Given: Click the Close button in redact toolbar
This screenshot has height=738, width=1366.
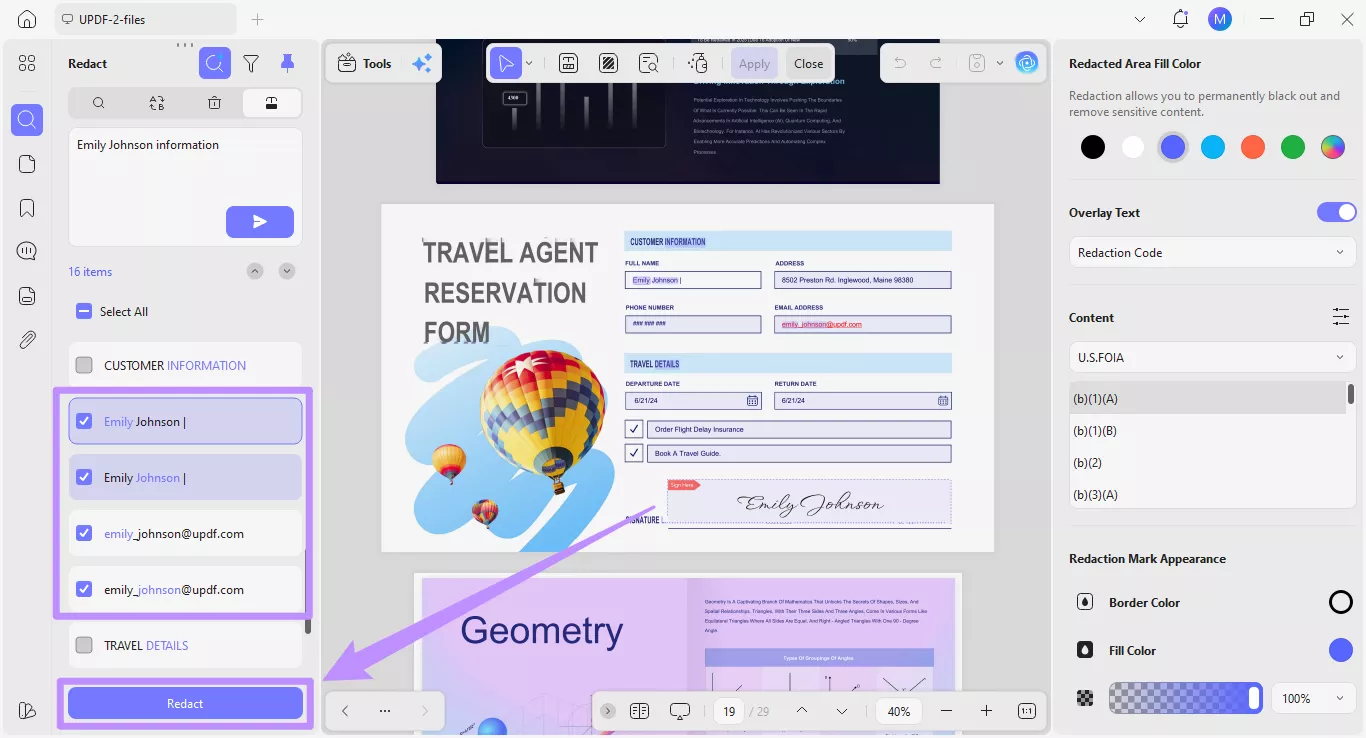Looking at the screenshot, I should click(809, 63).
